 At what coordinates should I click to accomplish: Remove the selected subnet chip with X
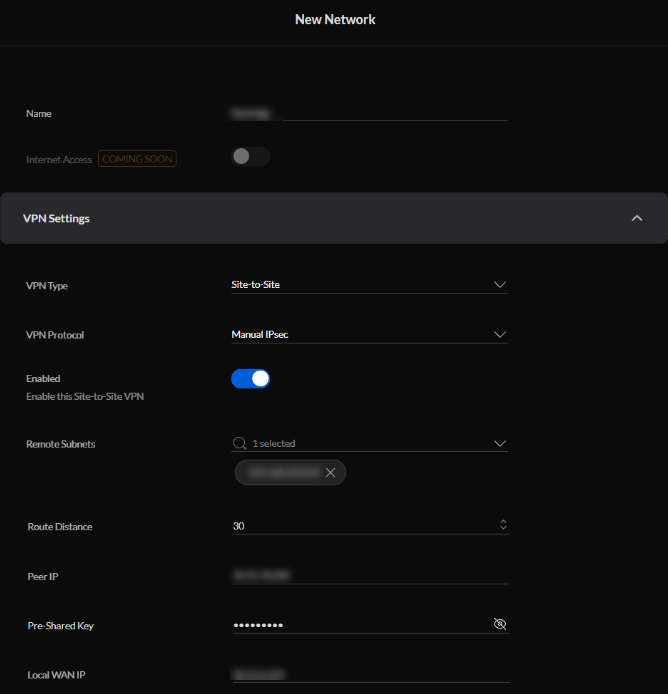point(330,472)
